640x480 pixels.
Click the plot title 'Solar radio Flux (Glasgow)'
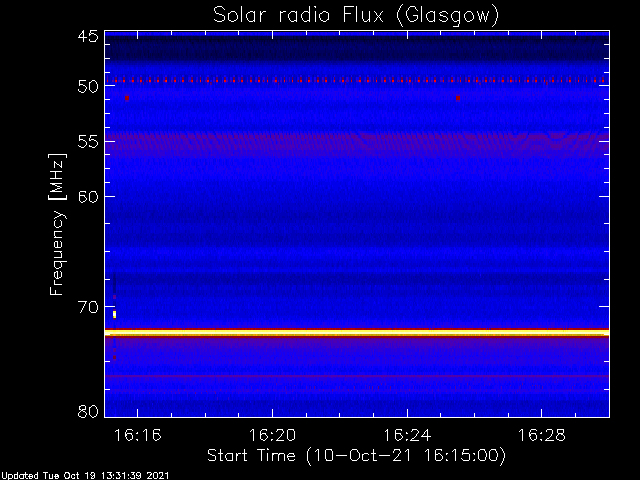click(356, 16)
